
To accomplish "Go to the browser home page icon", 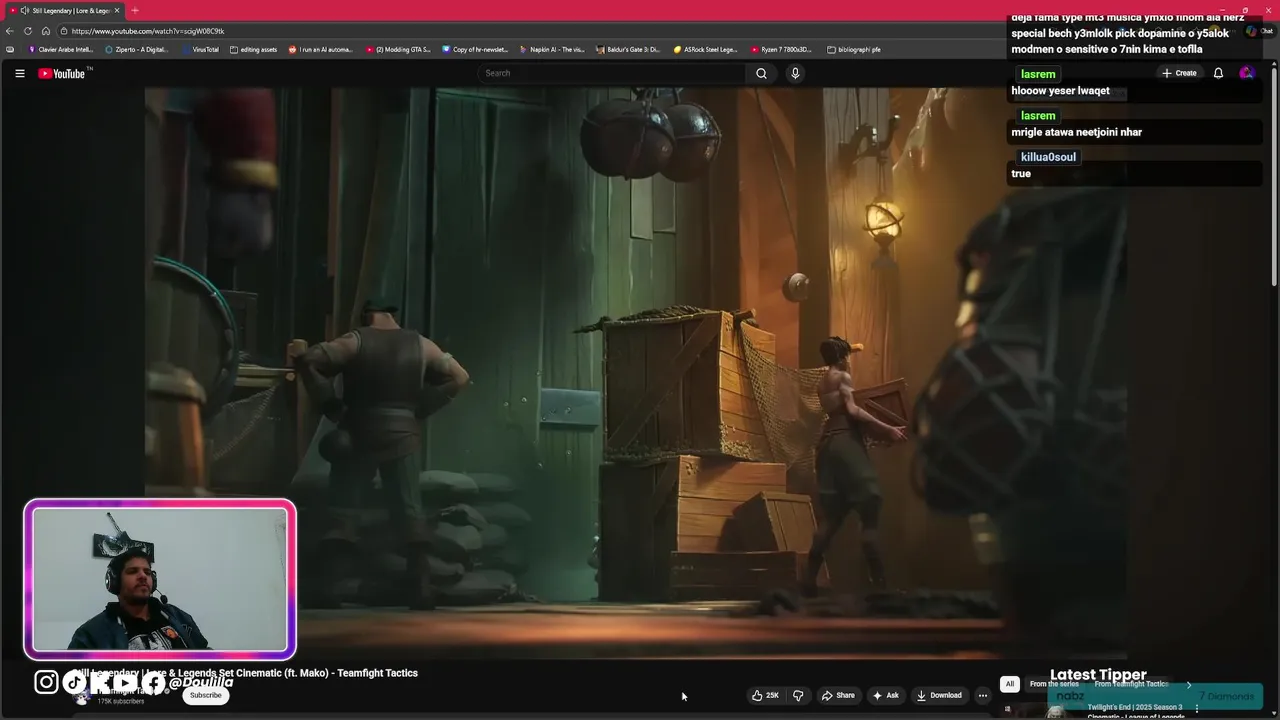I will click(x=45, y=31).
